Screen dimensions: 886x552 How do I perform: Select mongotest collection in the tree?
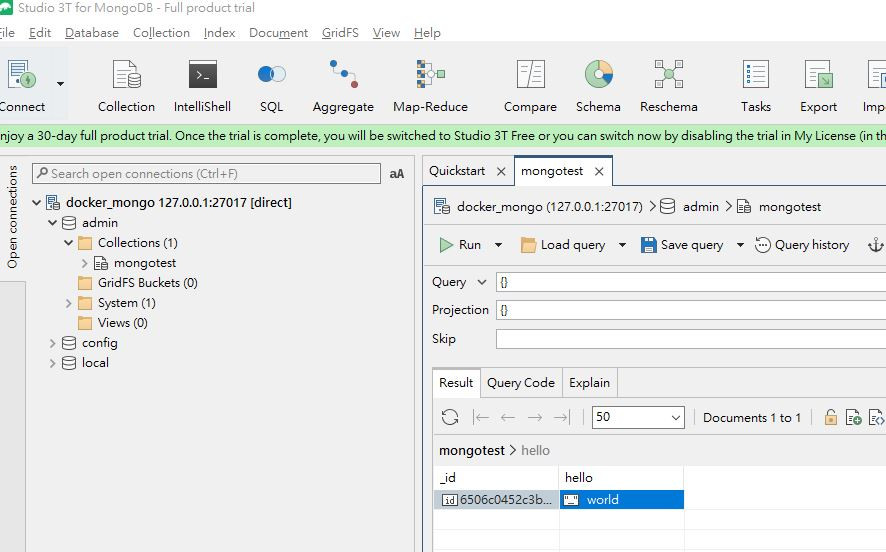coord(145,263)
